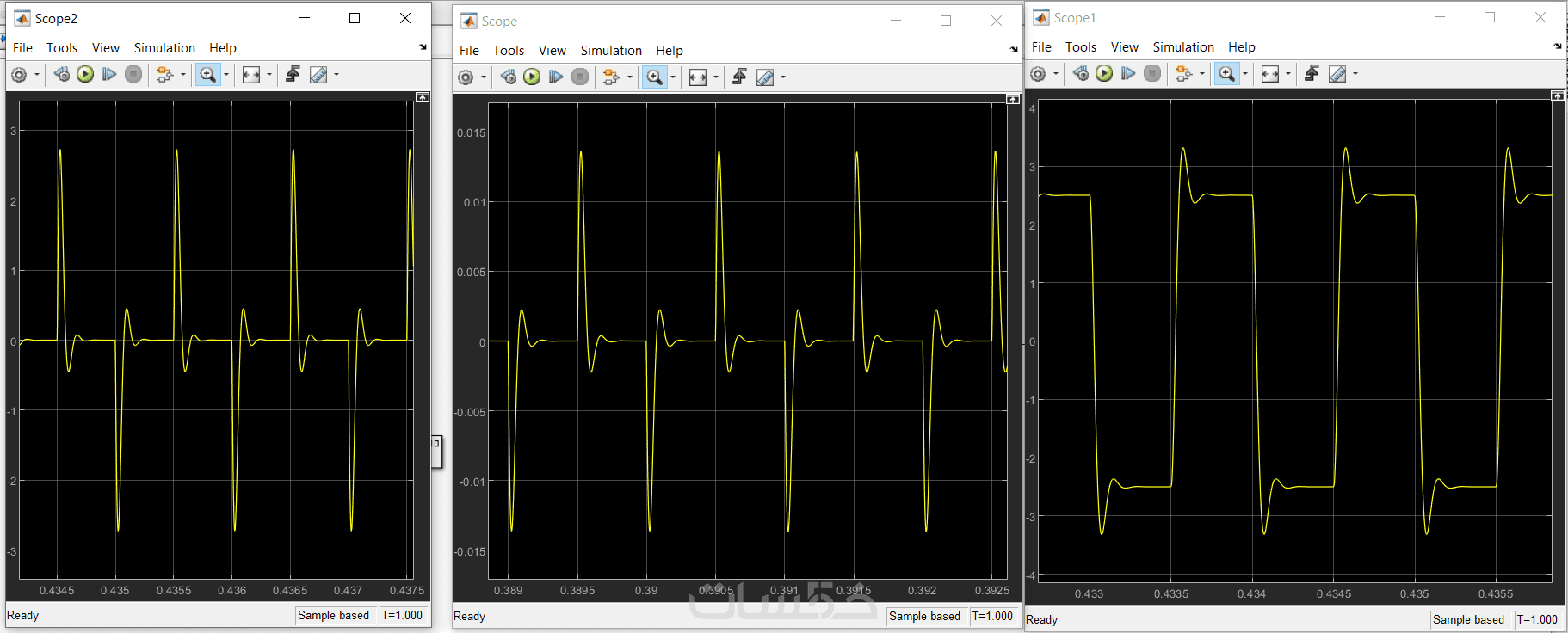Toggle Zoom tool in middle Scope window toolbar

pos(655,77)
